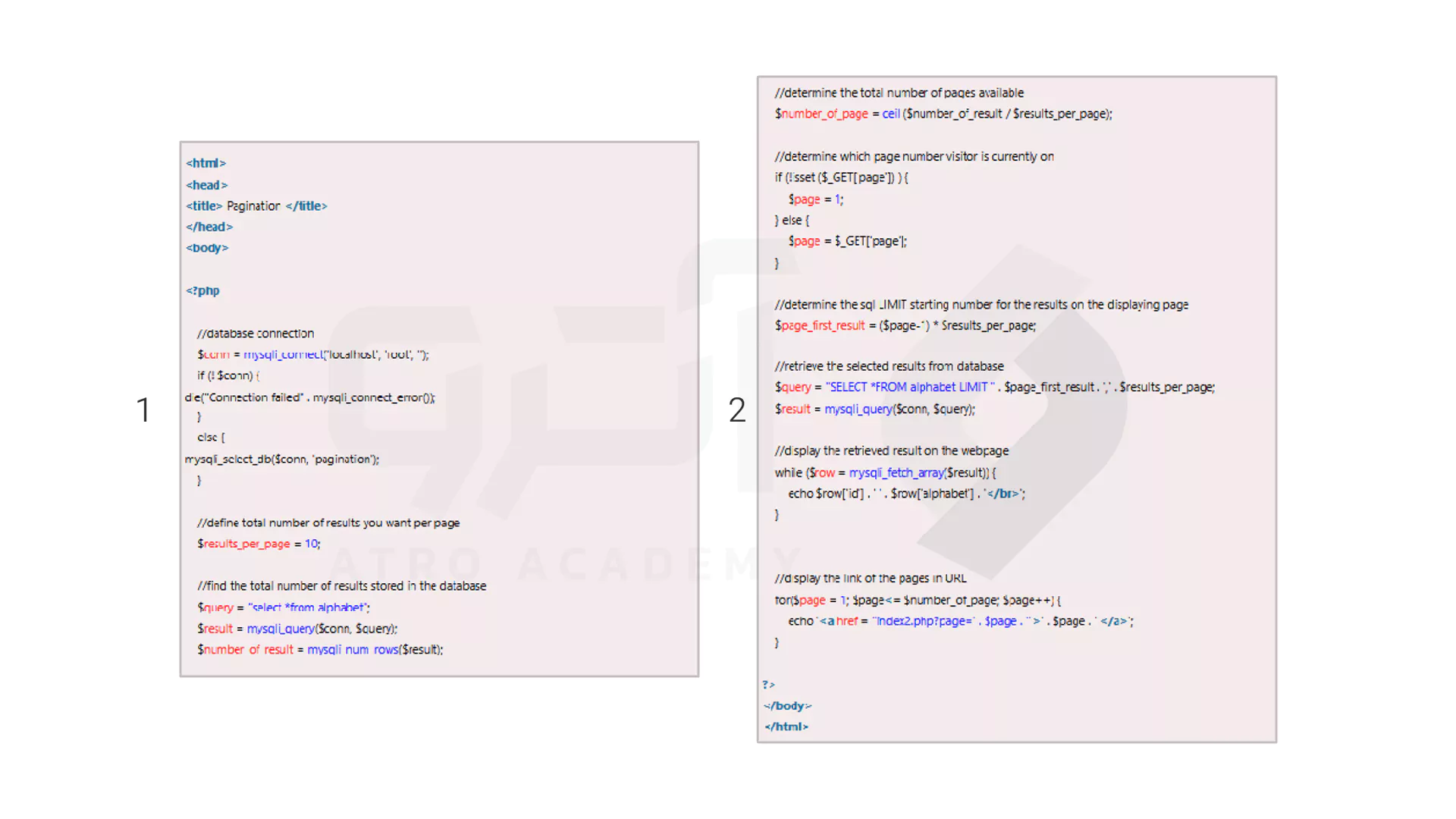Click the for($page = 1; loop line
Image resolution: width=1456 pixels, height=819 pixels.
918,601
